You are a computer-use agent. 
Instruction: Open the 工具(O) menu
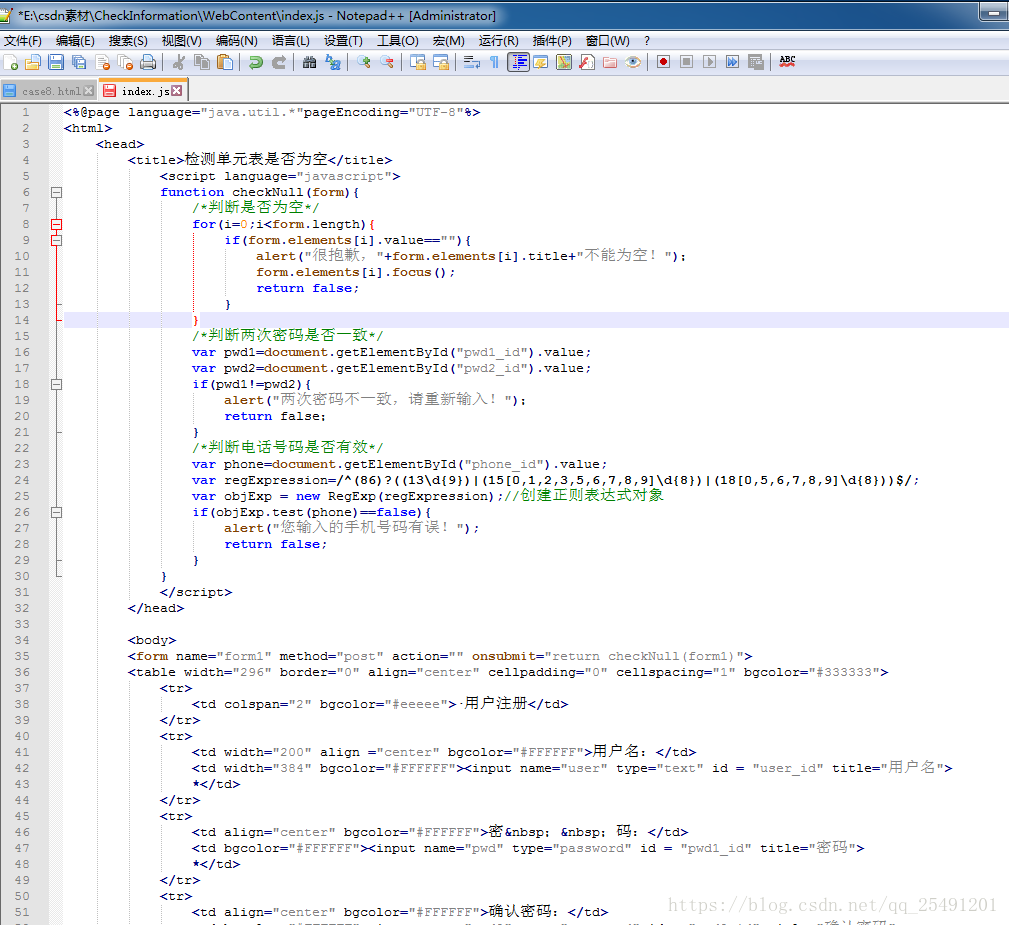coord(398,41)
